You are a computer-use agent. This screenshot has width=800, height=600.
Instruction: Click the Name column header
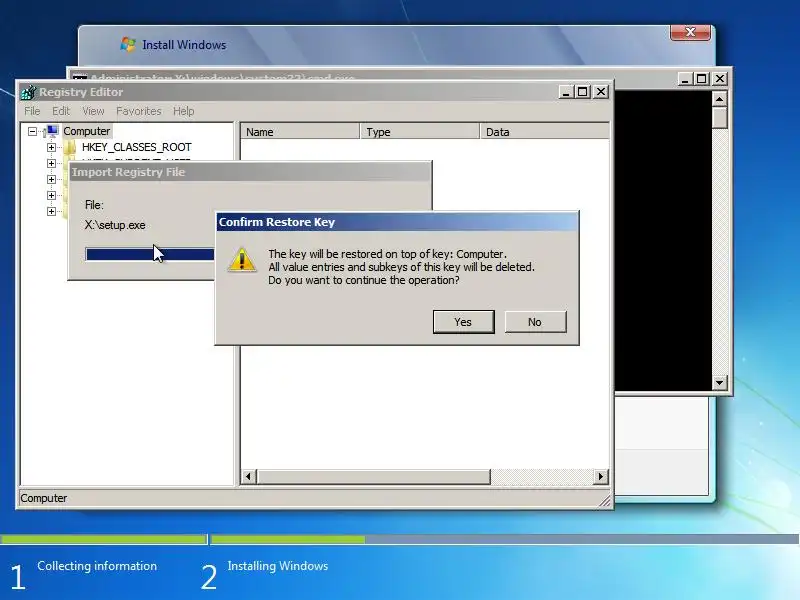(300, 132)
